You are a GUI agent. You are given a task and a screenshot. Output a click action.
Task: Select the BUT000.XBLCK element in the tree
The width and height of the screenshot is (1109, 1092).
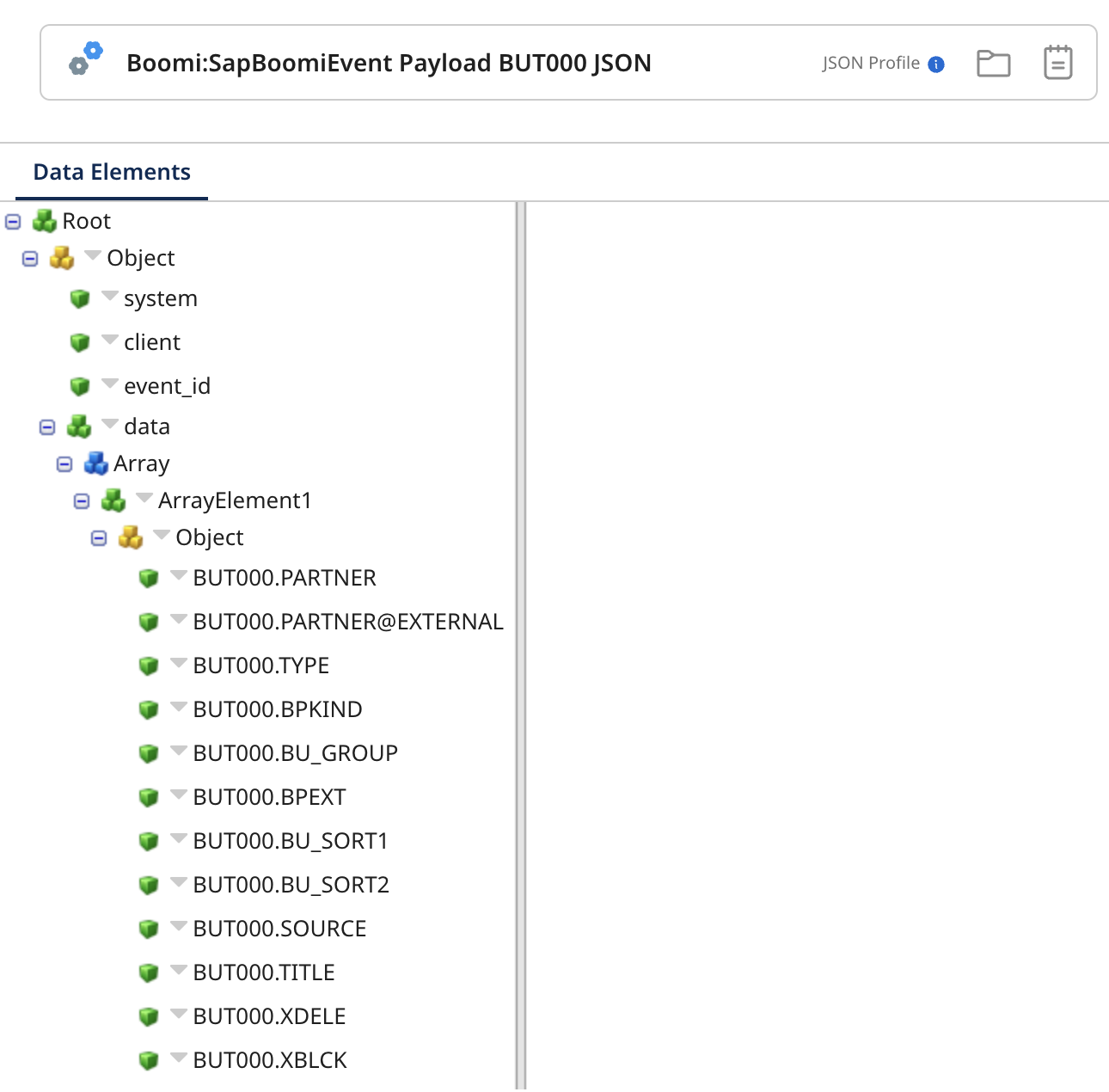[269, 1059]
